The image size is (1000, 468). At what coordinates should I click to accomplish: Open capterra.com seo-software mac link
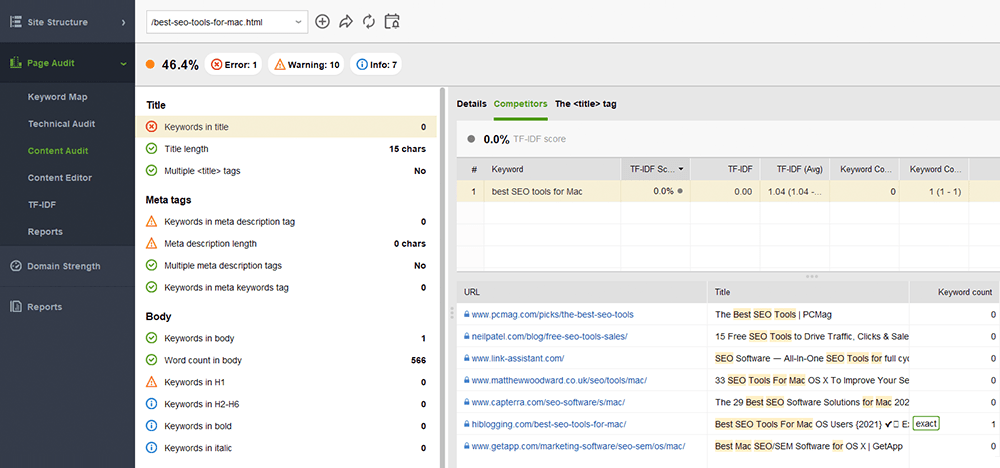(548, 402)
